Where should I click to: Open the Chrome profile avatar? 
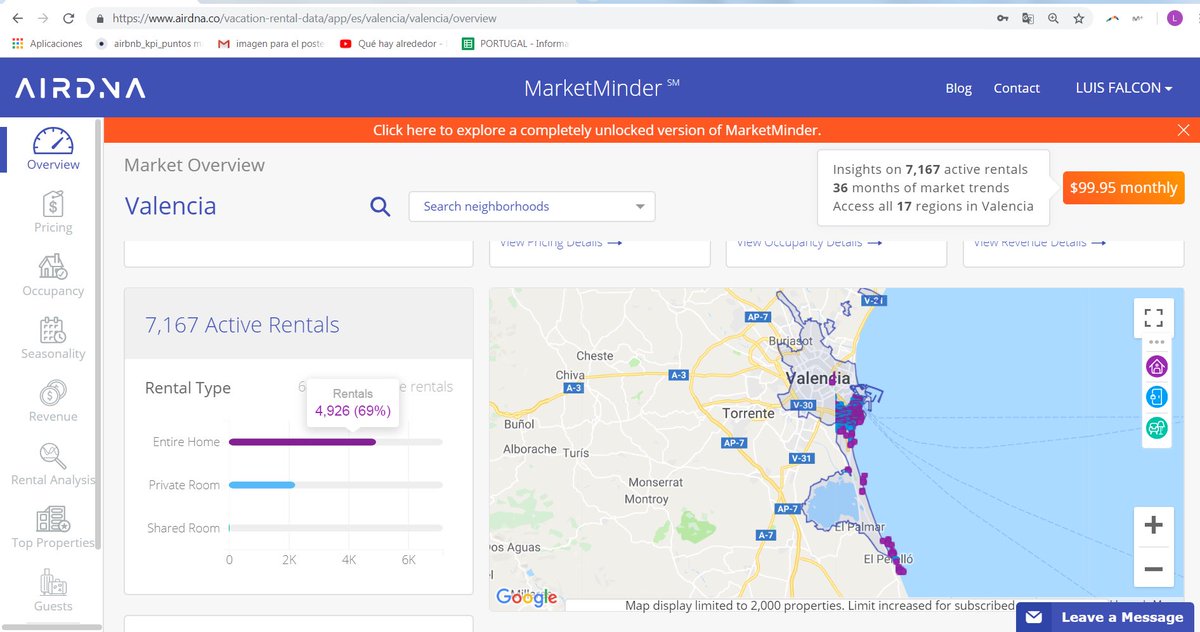point(1174,18)
